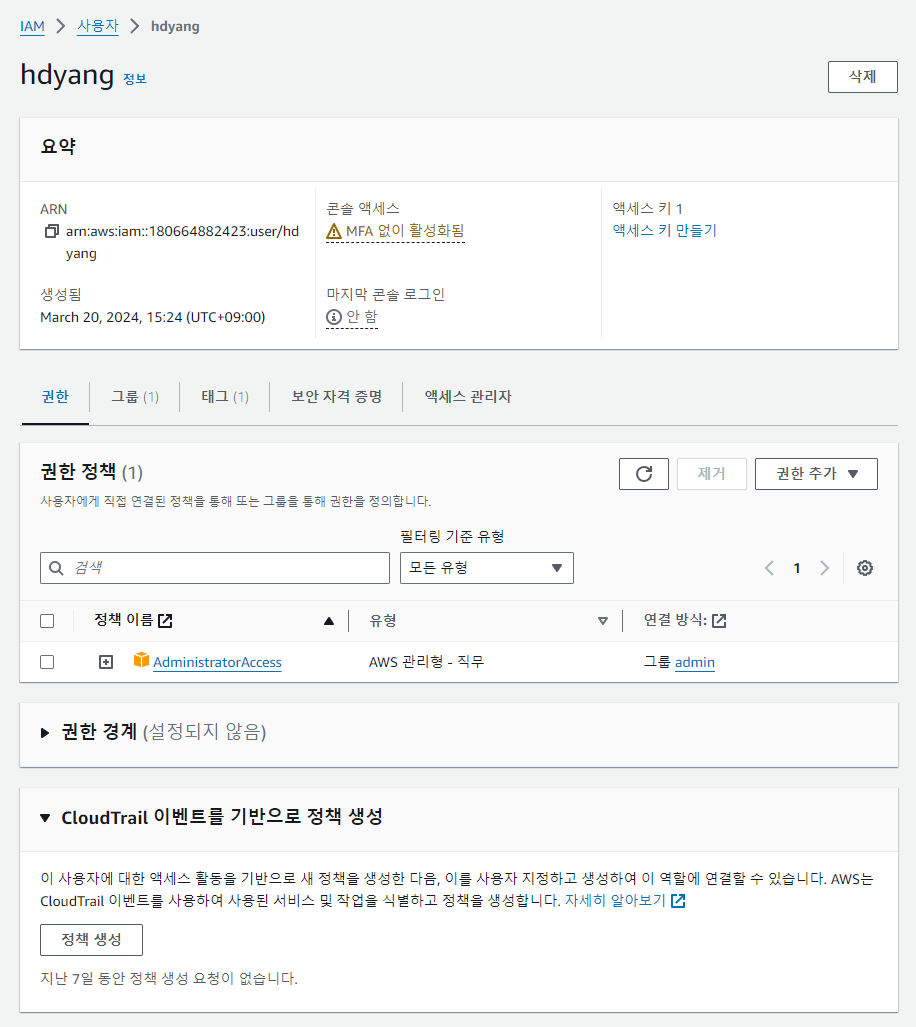916x1027 pixels.
Task: Go to next page of policies
Action: pos(824,568)
